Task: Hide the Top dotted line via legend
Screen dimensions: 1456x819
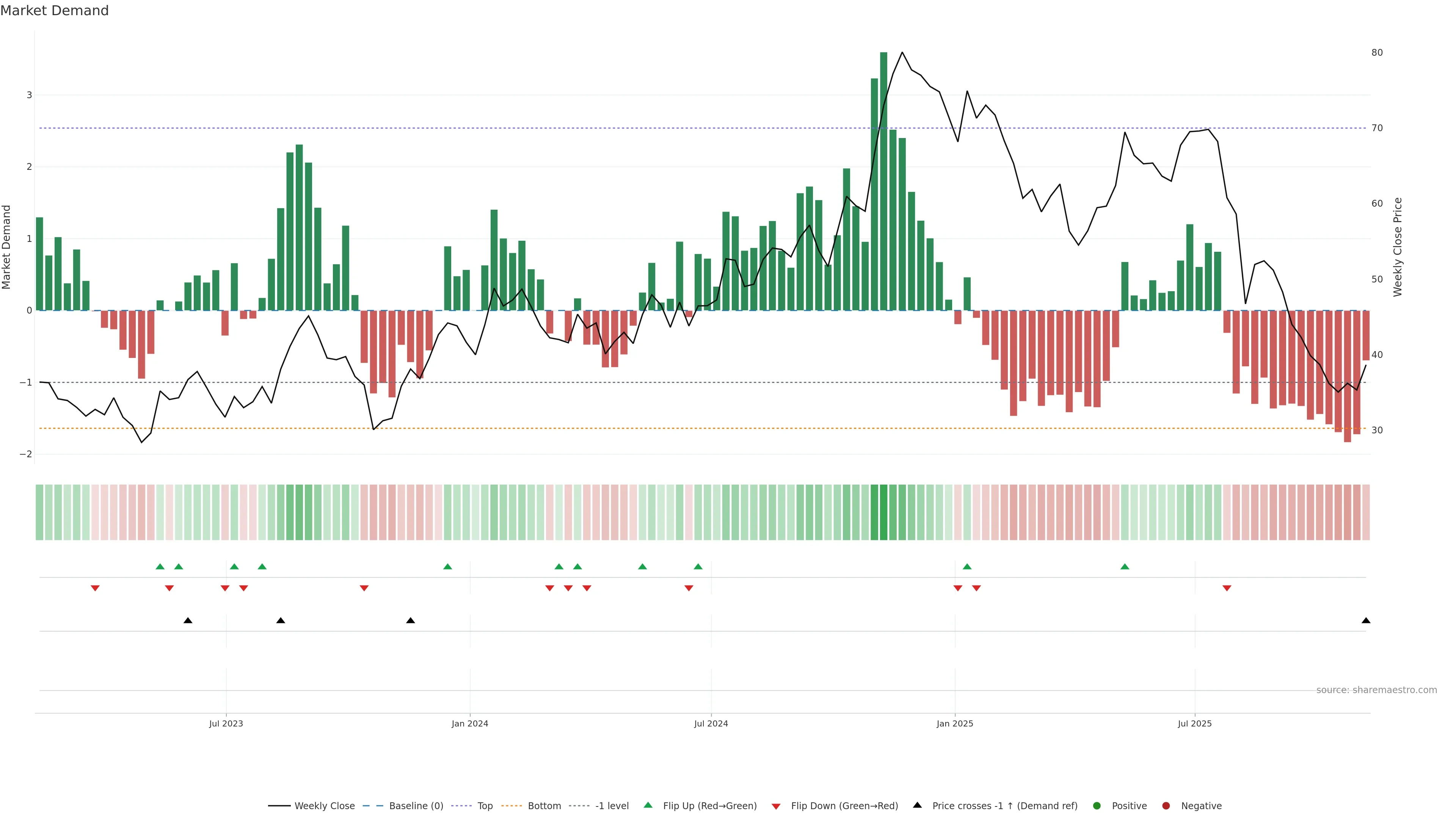Action: (485, 805)
